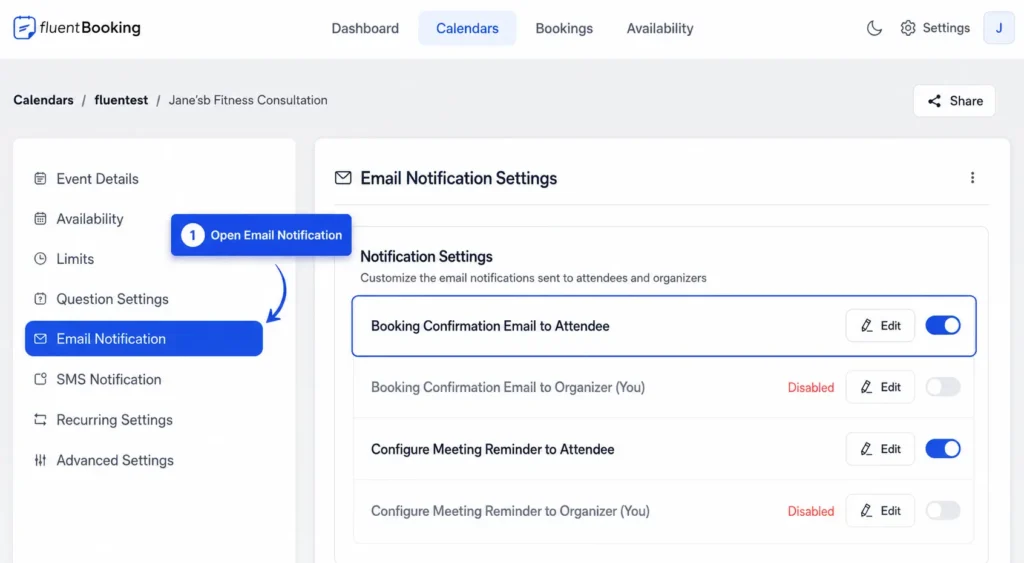Edit Booking Confirmation Email to Attendee
This screenshot has width=1024, height=563.
click(880, 325)
